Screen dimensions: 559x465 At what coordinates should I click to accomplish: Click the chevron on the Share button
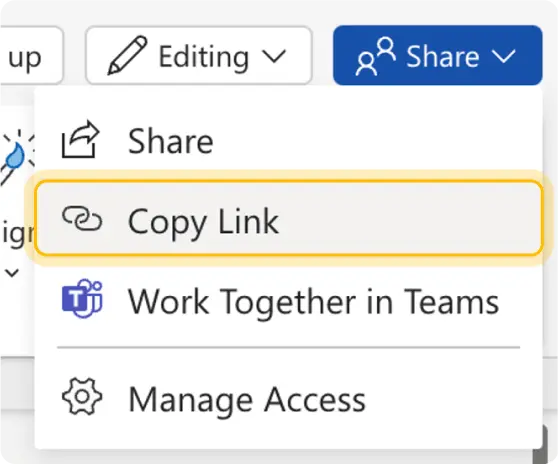pos(503,56)
